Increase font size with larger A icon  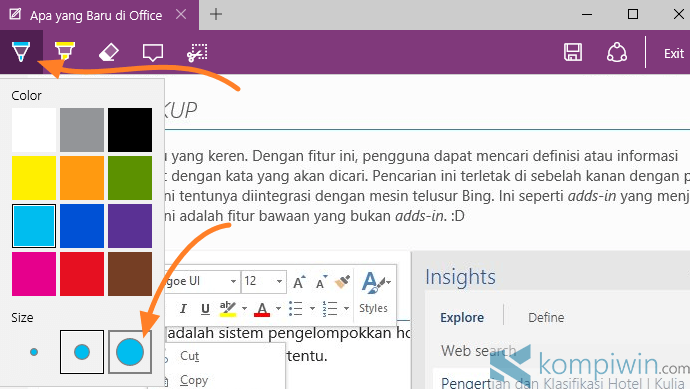pos(300,282)
